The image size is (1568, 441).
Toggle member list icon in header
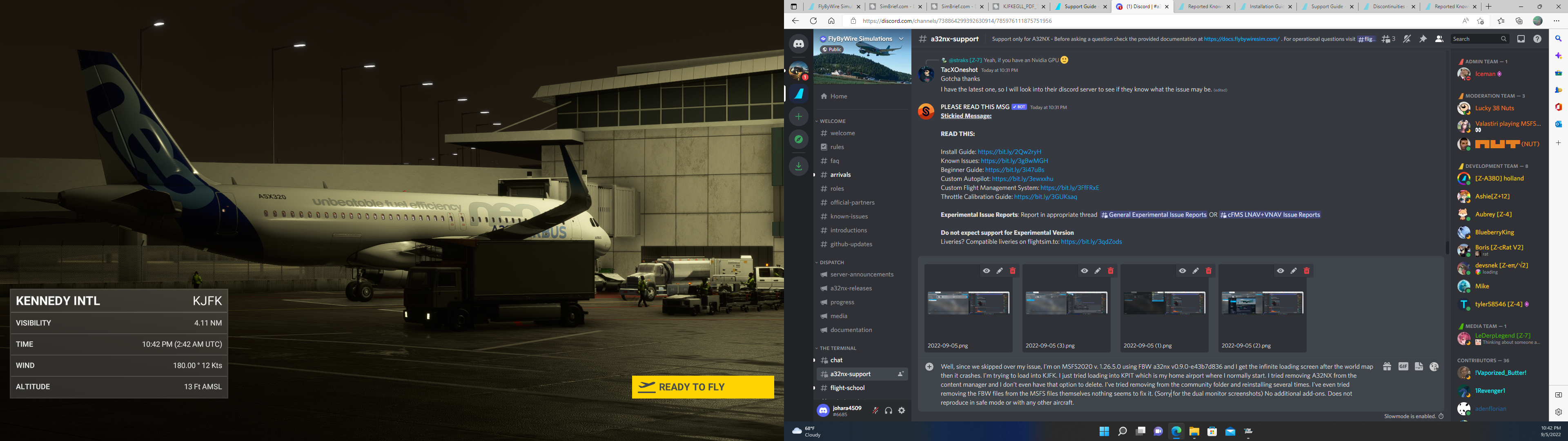coord(1439,39)
